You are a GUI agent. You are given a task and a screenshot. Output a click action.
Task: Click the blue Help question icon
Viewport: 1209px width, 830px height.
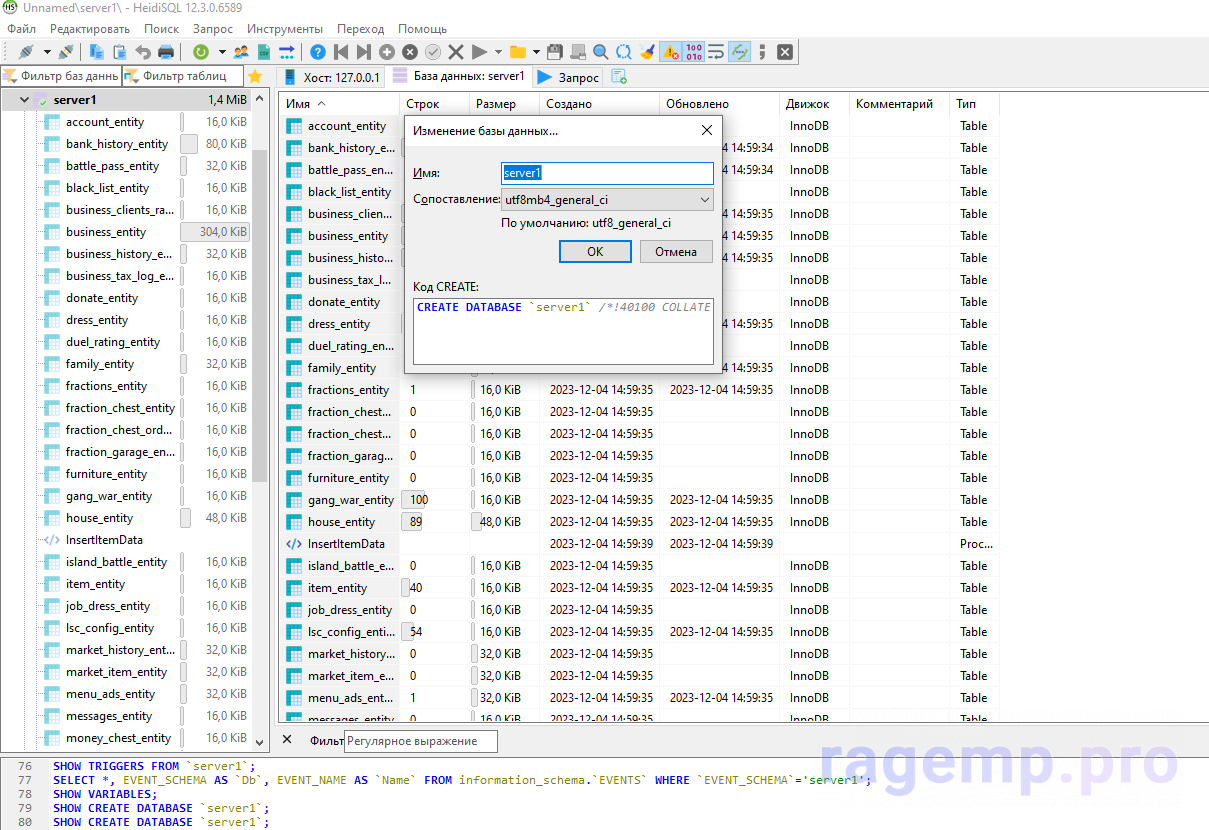318,52
